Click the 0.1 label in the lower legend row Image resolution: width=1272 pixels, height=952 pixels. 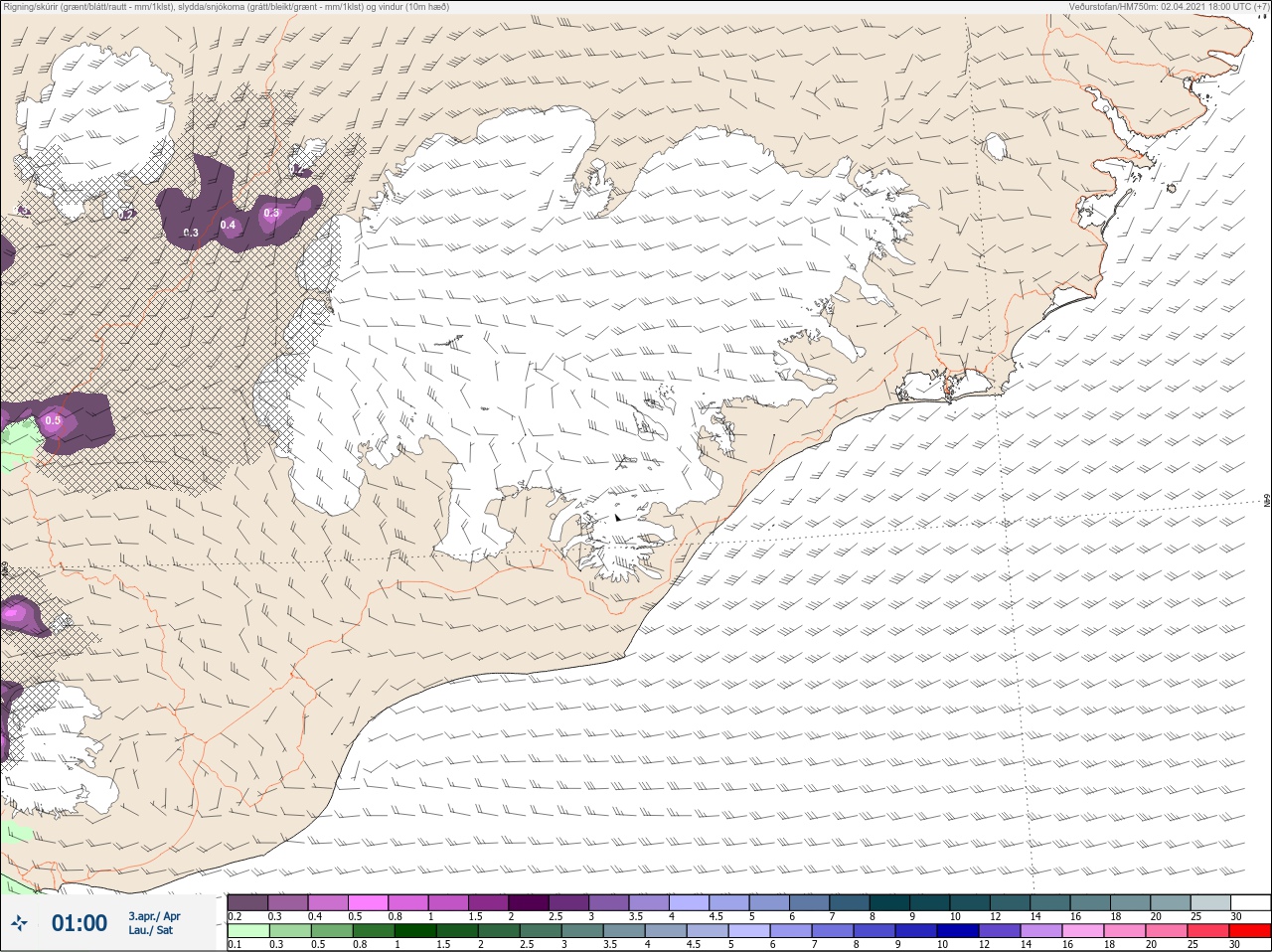[236, 944]
